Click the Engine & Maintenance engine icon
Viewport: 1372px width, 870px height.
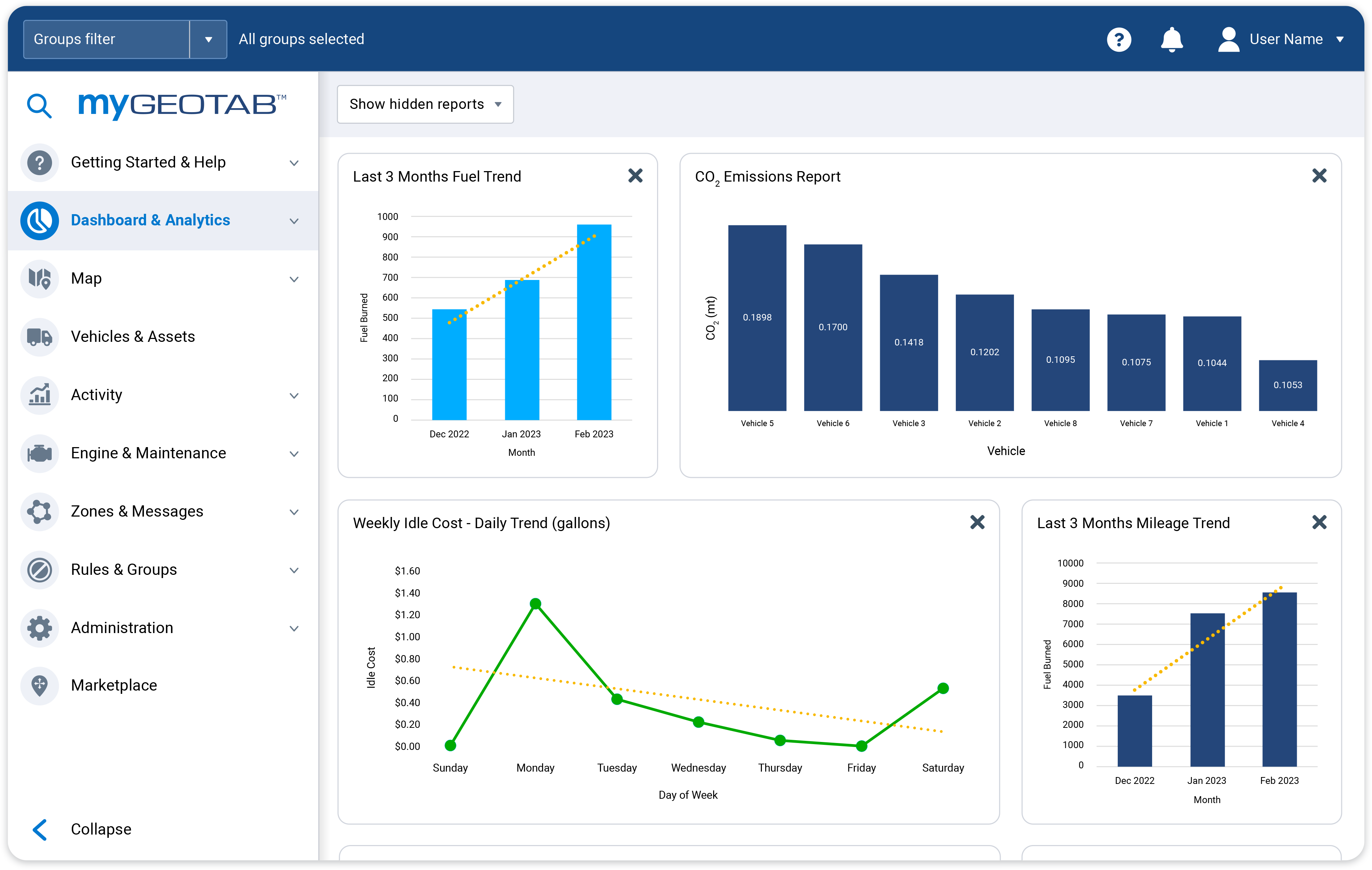(39, 453)
